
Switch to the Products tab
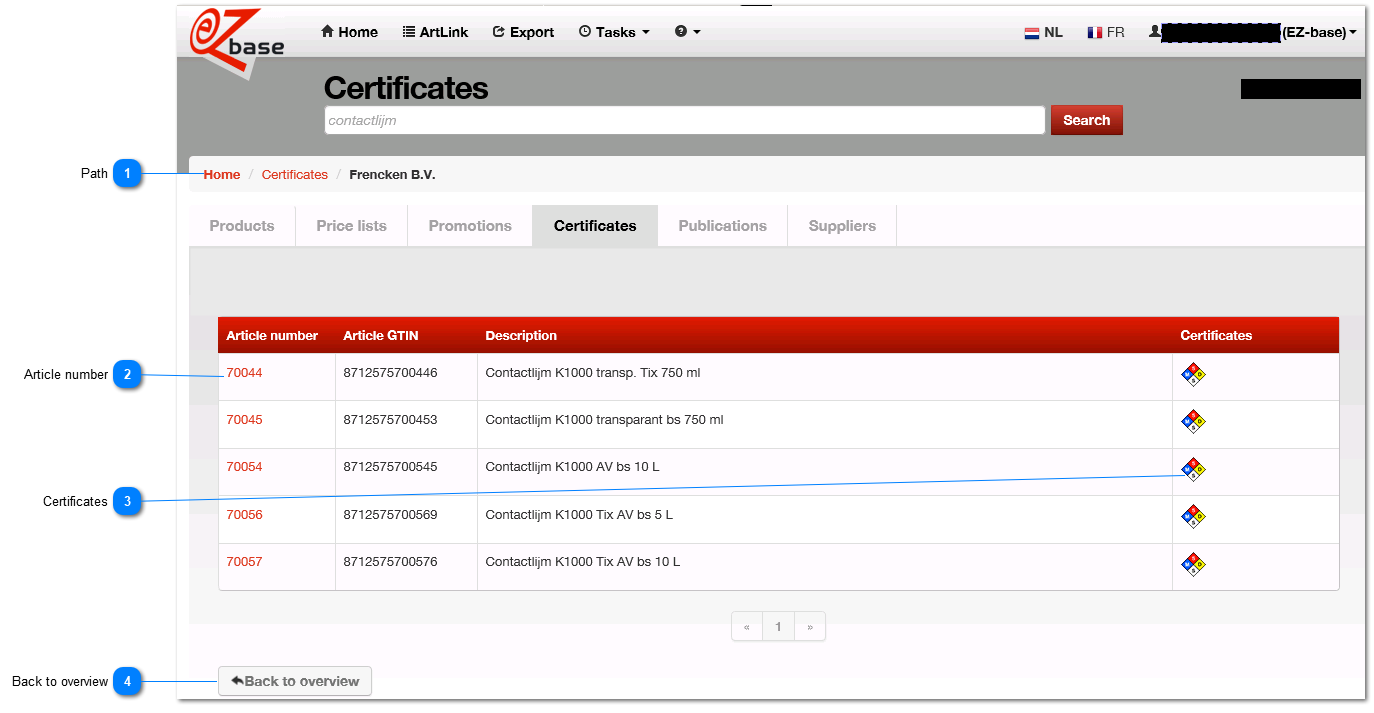click(242, 226)
